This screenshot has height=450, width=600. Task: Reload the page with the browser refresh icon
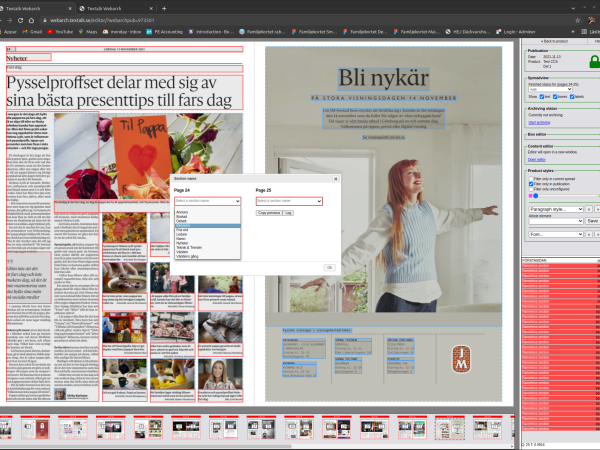click(x=20, y=20)
